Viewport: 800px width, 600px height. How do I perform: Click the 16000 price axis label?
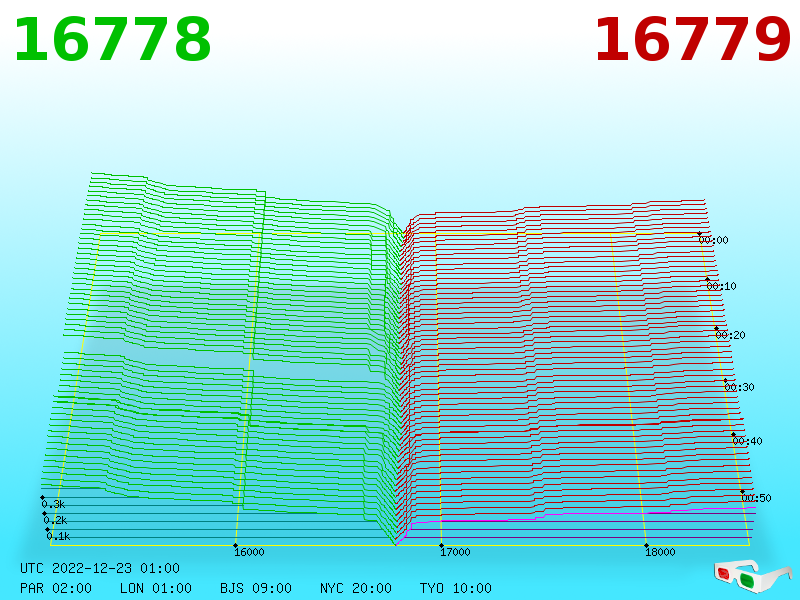(249, 552)
